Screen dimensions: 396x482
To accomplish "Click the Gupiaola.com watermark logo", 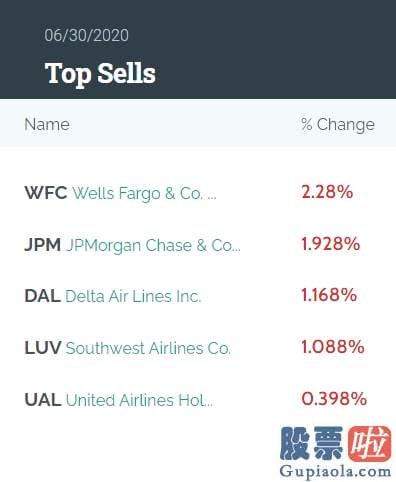I will [x=335, y=453].
